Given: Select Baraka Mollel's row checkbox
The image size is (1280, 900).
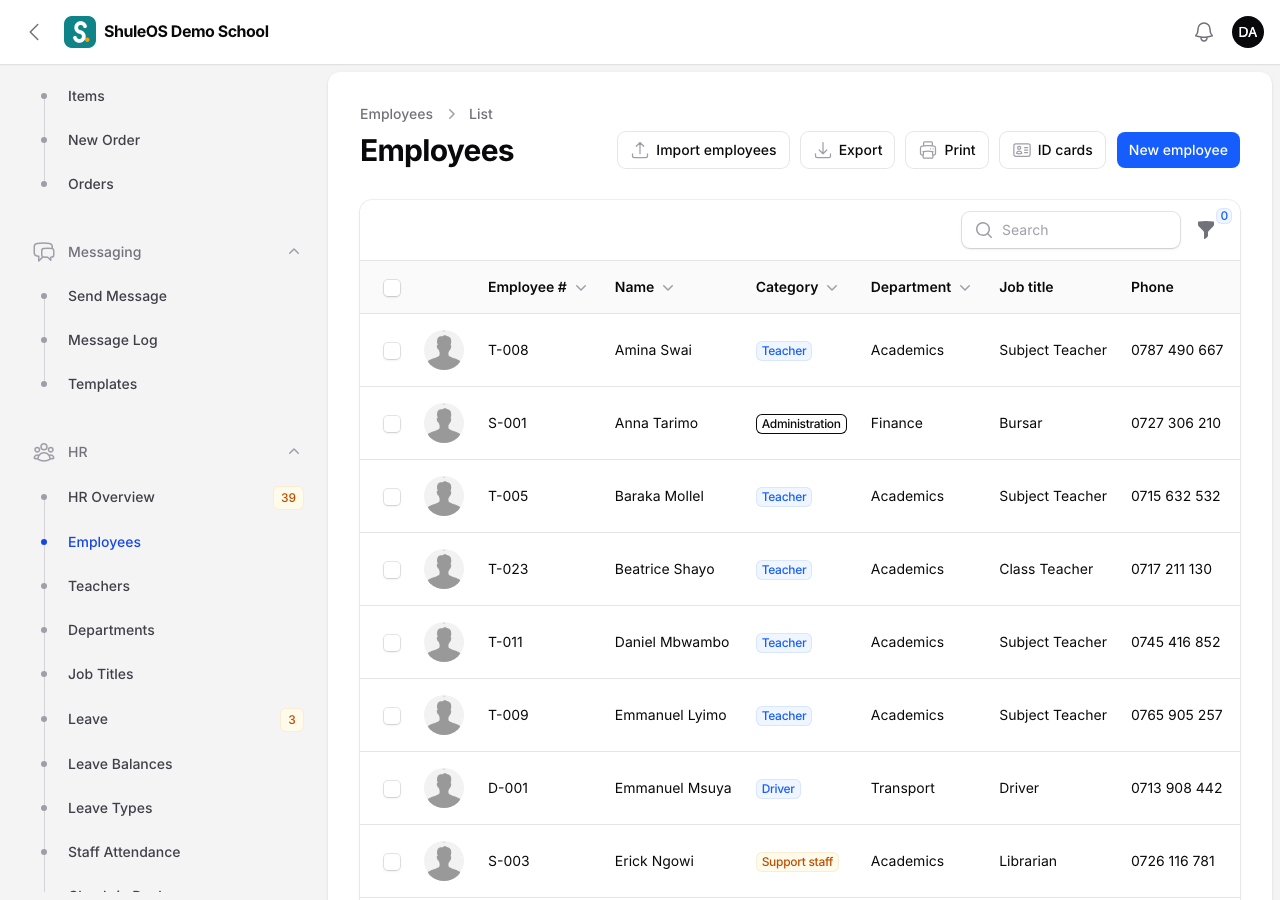Looking at the screenshot, I should pyautogui.click(x=392, y=497).
